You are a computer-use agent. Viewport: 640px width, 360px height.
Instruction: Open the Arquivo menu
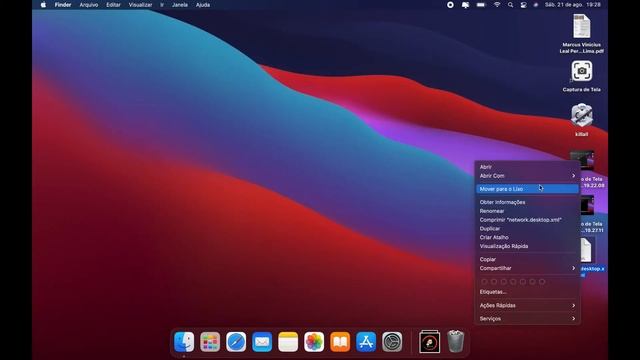[89, 5]
